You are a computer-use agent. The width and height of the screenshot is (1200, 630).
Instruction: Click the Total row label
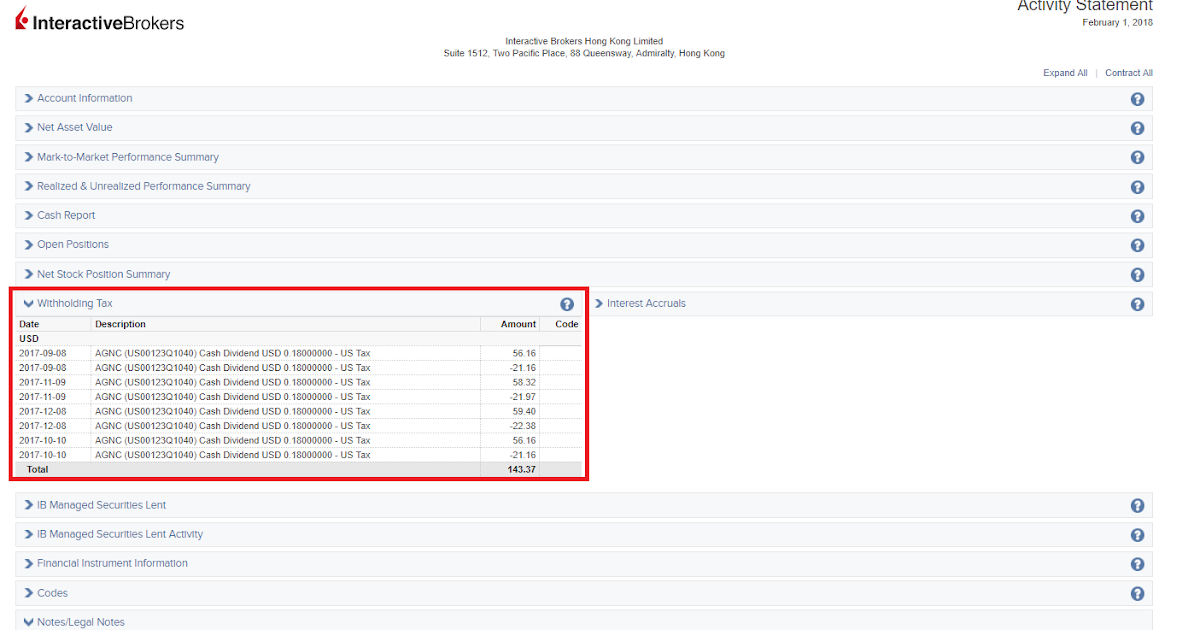pos(37,469)
